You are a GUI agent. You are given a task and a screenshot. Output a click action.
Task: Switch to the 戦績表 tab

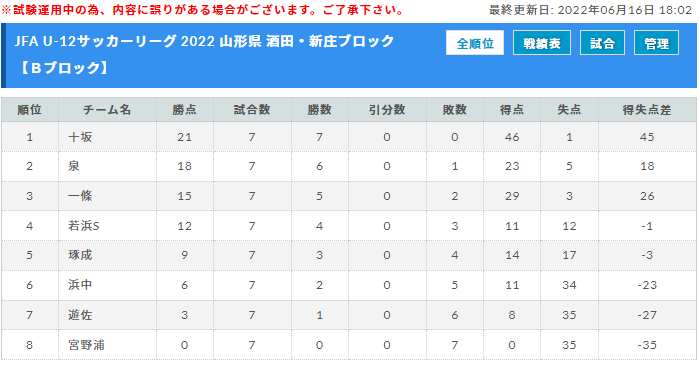click(542, 43)
